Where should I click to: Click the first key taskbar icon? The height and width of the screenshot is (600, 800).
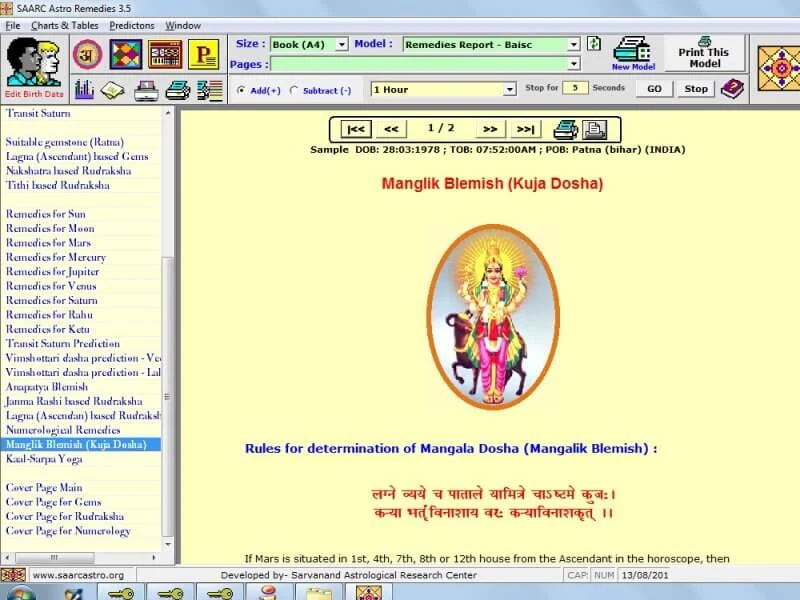coord(121,593)
